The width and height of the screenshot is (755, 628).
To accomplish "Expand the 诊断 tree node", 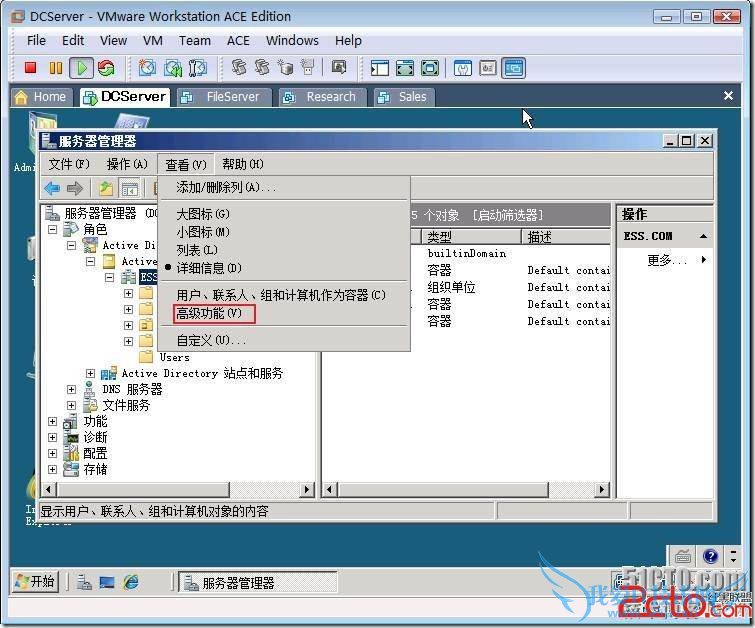I will tap(52, 437).
